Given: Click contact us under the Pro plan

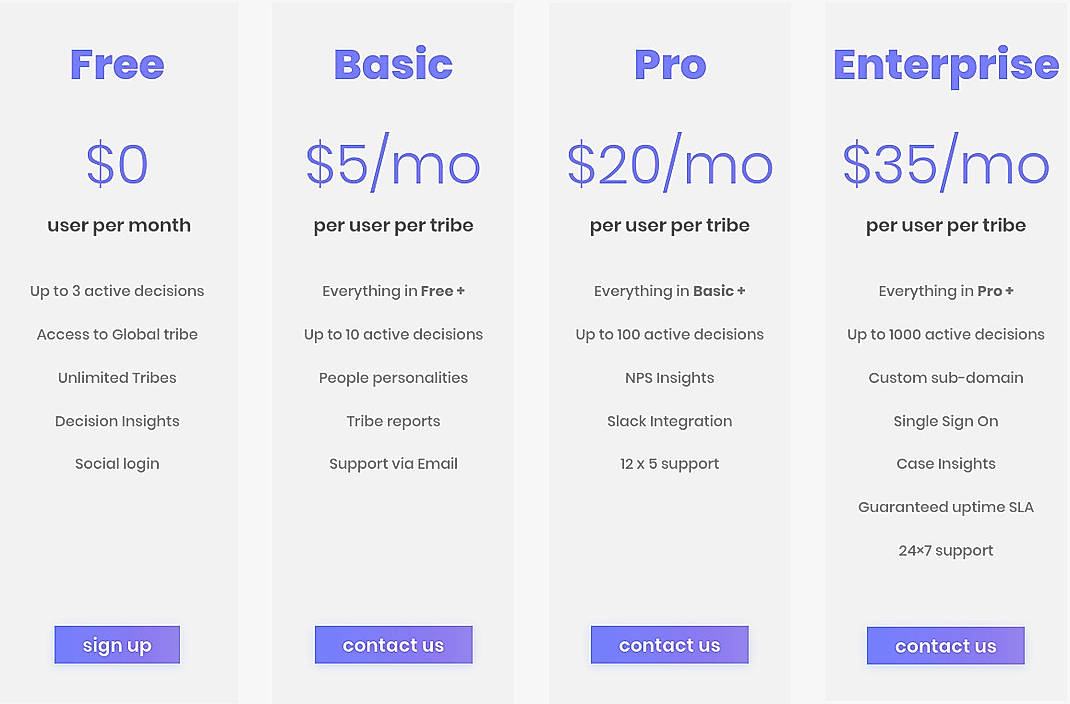Looking at the screenshot, I should [669, 645].
